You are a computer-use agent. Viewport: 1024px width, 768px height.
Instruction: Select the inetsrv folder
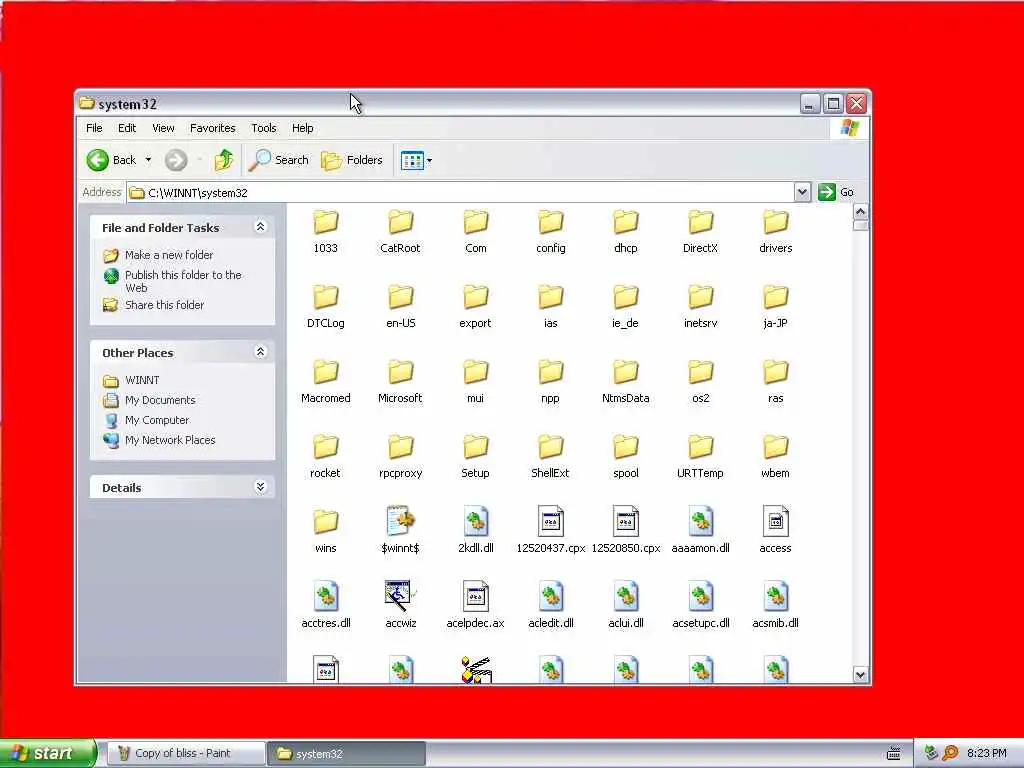[700, 307]
